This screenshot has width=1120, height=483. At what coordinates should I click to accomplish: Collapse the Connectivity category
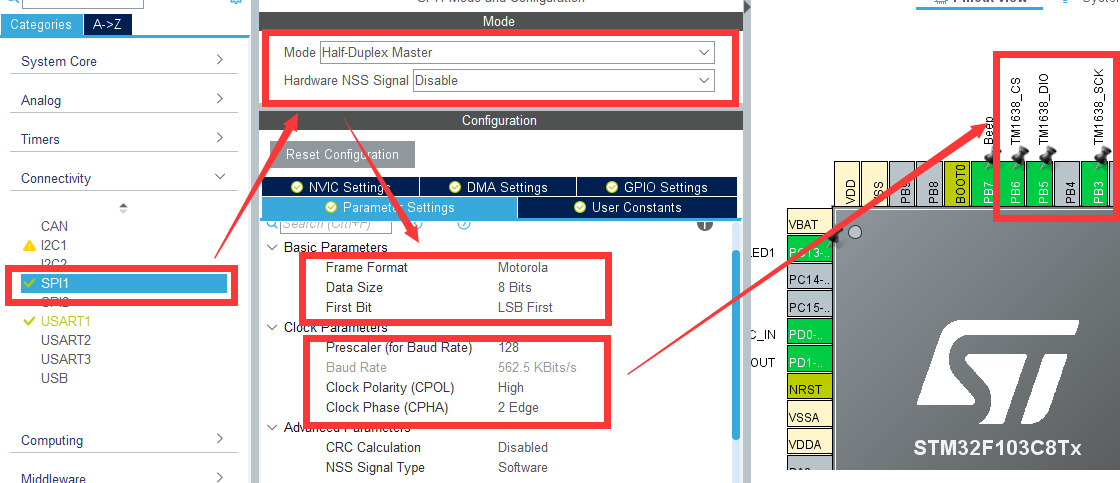pyautogui.click(x=124, y=178)
